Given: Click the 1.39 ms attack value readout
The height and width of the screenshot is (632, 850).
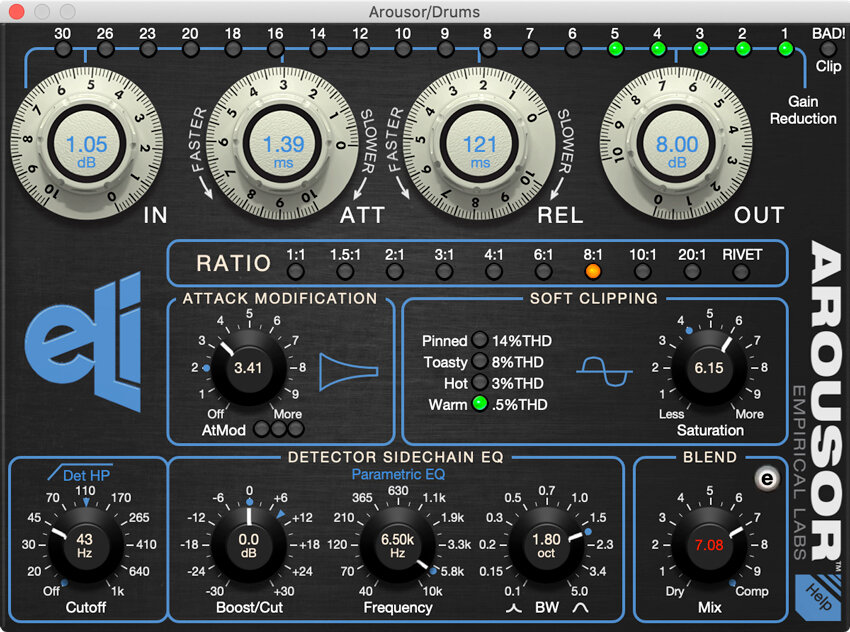Looking at the screenshot, I should pyautogui.click(x=283, y=151).
